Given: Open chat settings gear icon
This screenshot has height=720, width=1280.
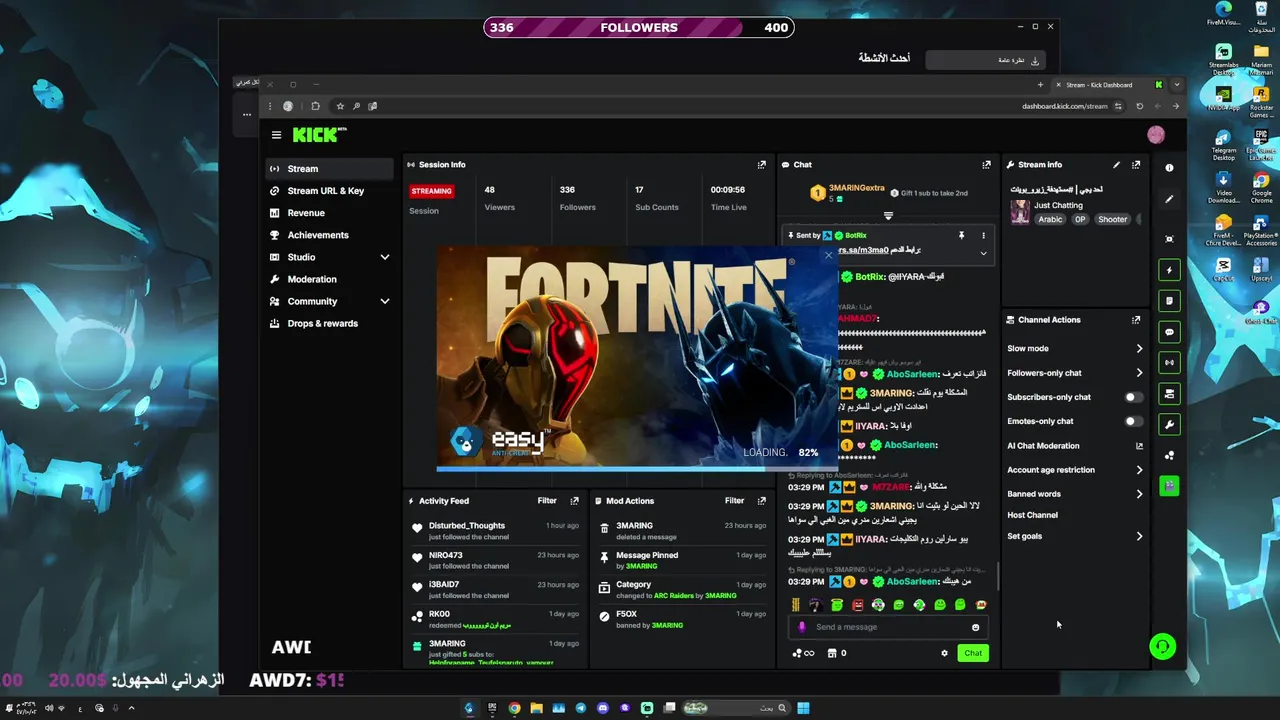Looking at the screenshot, I should point(944,653).
